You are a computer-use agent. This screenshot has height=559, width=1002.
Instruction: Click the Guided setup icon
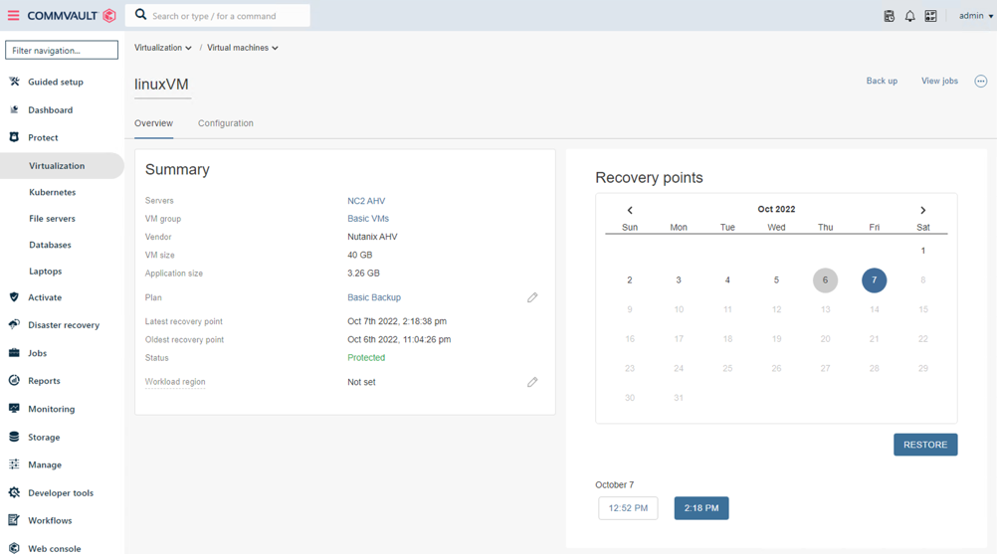[14, 82]
